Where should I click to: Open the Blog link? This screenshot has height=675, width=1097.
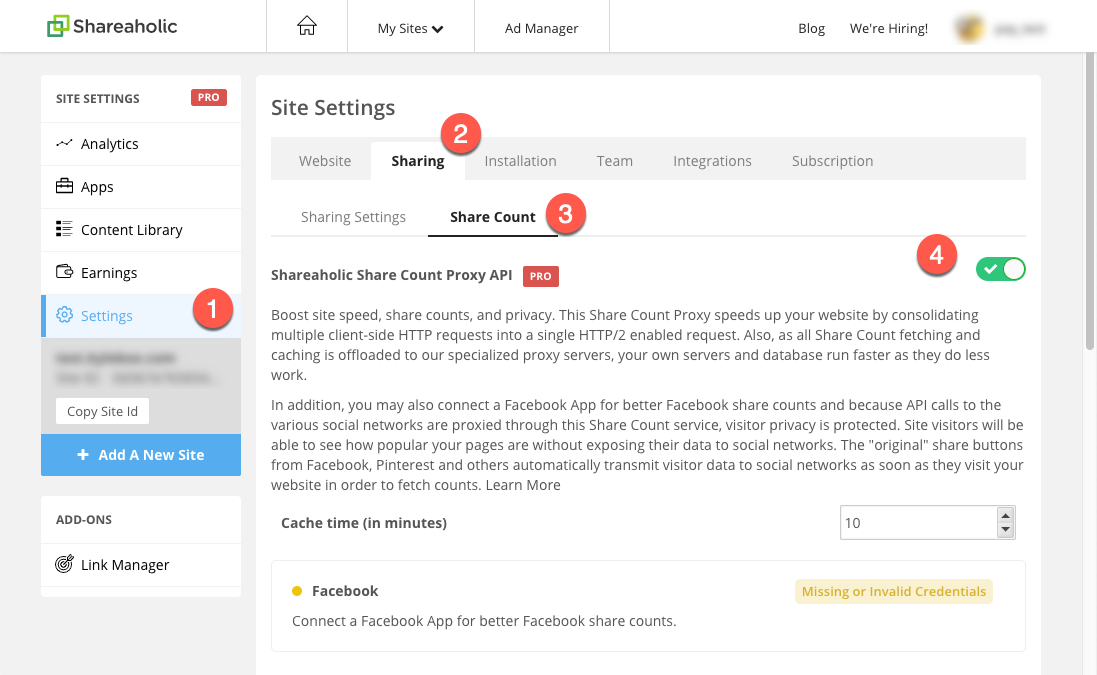point(812,29)
